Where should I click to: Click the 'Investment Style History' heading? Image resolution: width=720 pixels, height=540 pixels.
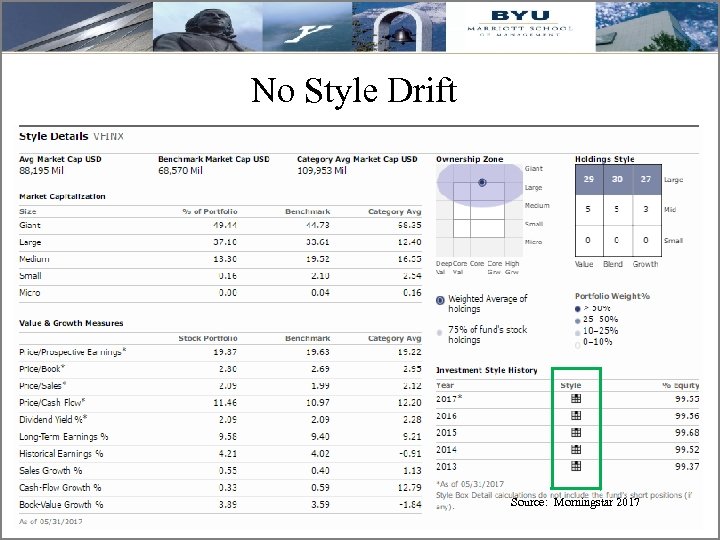click(x=487, y=370)
